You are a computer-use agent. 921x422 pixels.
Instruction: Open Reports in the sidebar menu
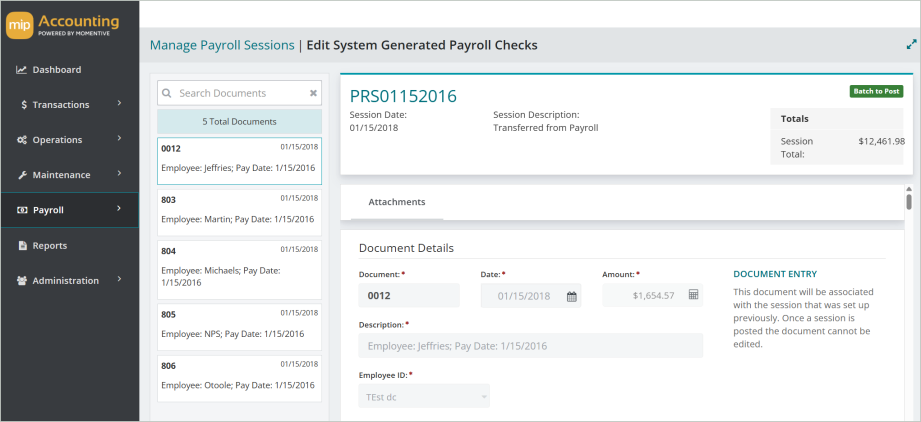point(50,246)
